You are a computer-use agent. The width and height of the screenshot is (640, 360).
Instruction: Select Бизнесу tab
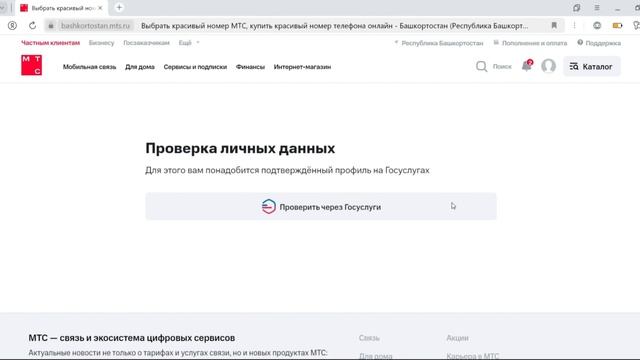click(101, 43)
